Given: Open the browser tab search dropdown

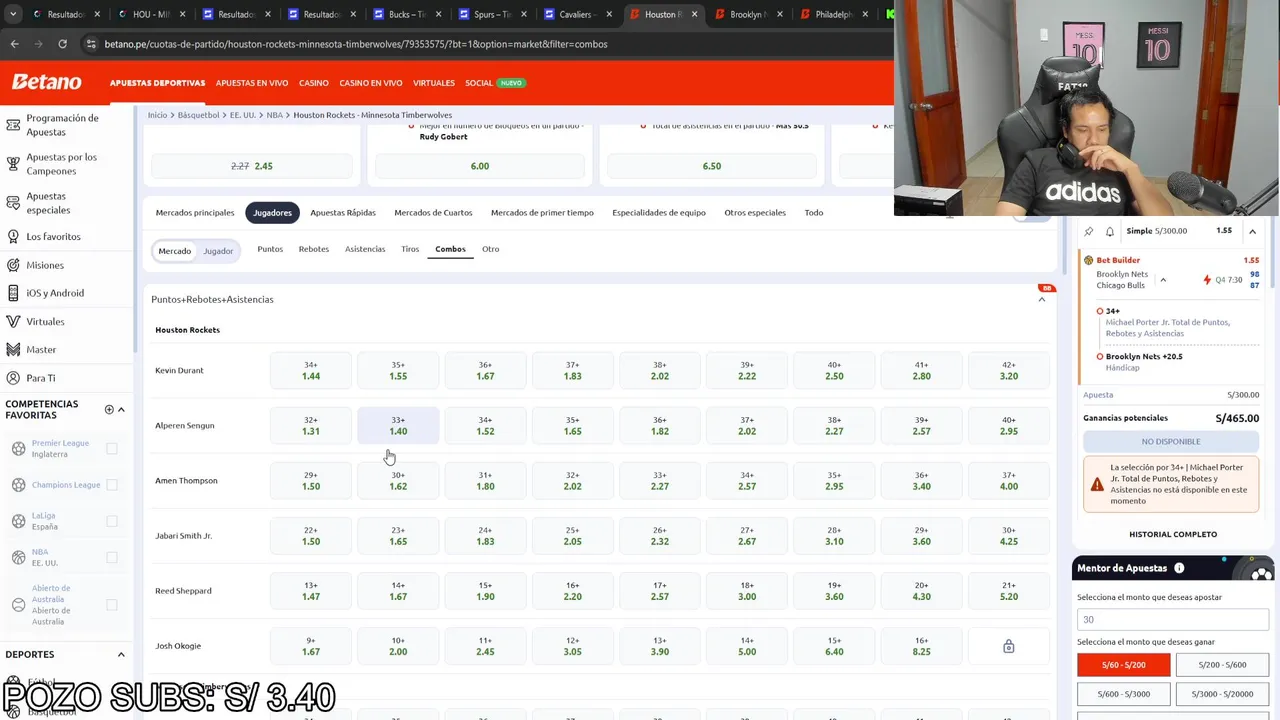Looking at the screenshot, I should [x=12, y=15].
